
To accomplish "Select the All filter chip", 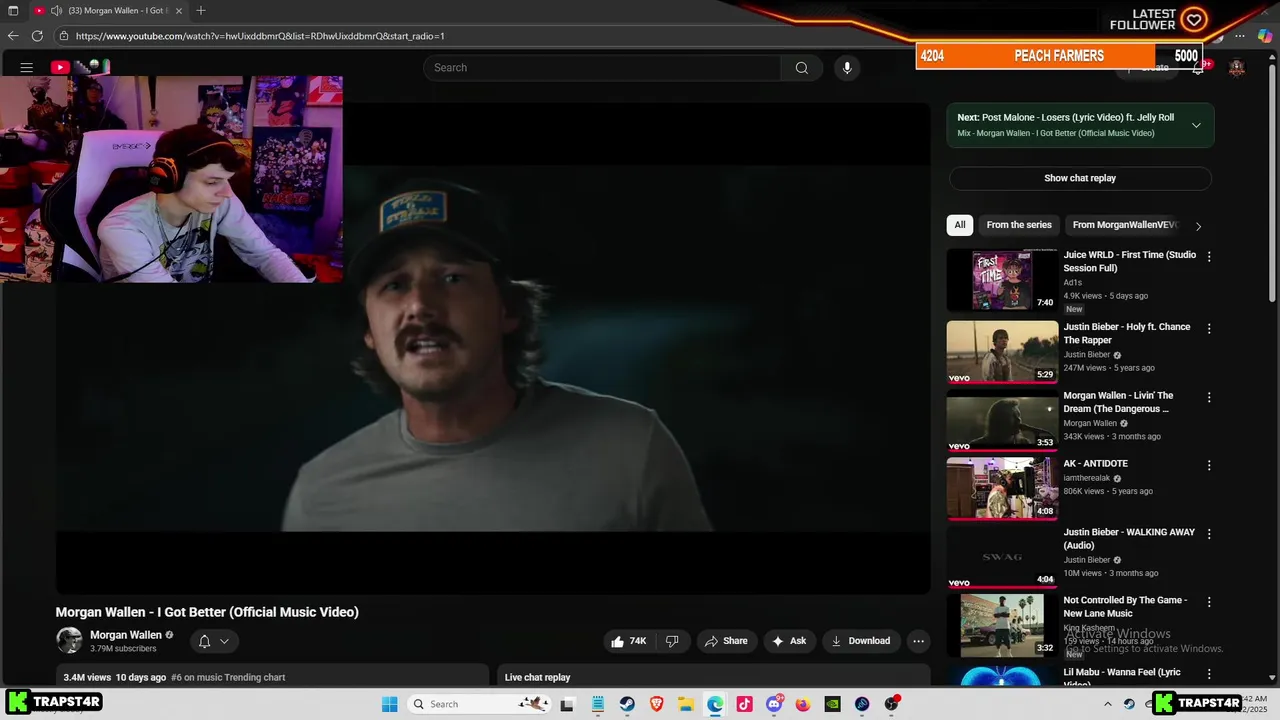I will pos(960,225).
